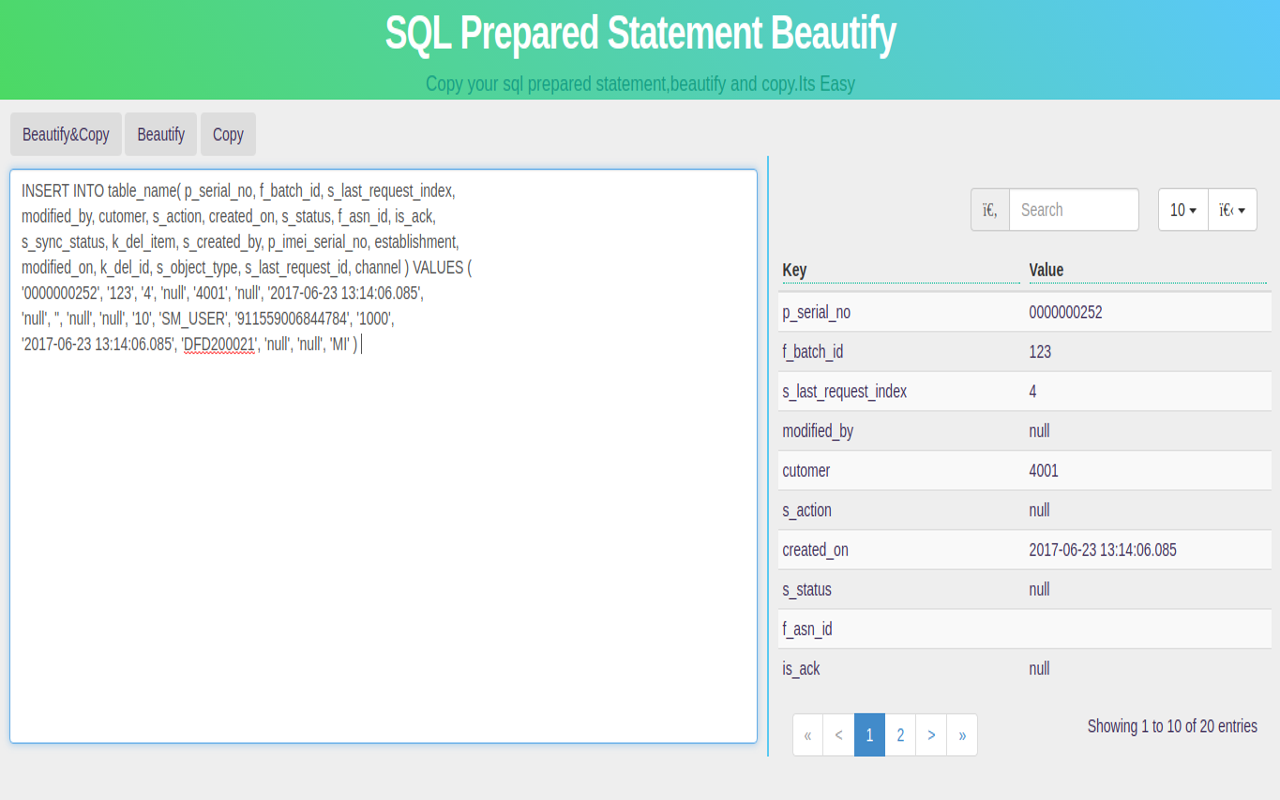Expand the dropdown next to the page-size selector
This screenshot has height=800, width=1280.
click(1232, 209)
